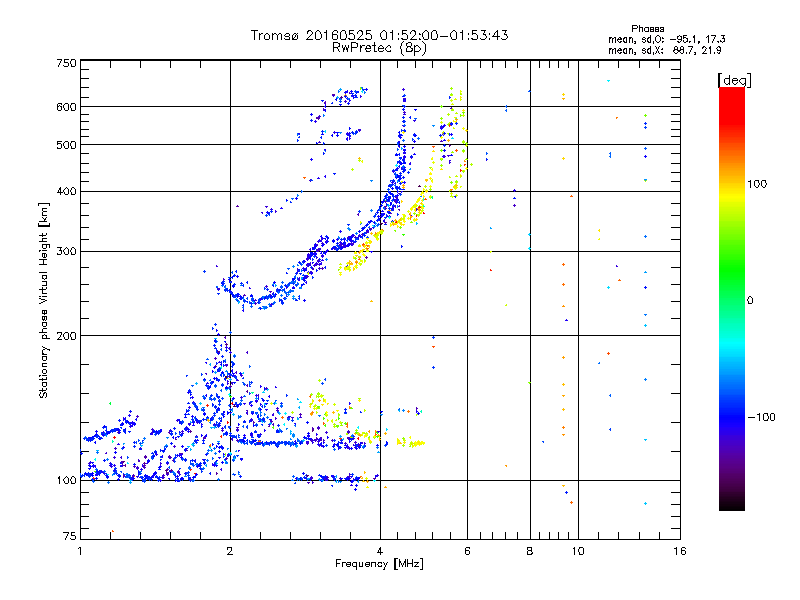
Task: Click the 'mean, sd,X: 88.7, 21.9' line
Action: pyautogui.click(x=665, y=50)
